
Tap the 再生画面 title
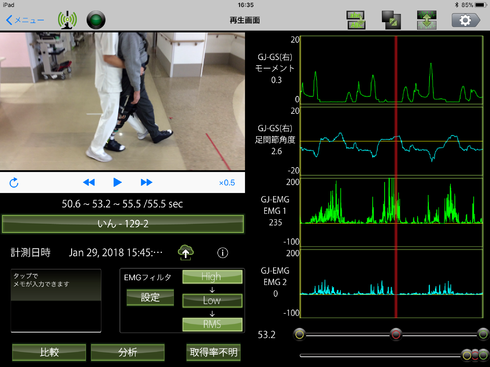point(245,20)
